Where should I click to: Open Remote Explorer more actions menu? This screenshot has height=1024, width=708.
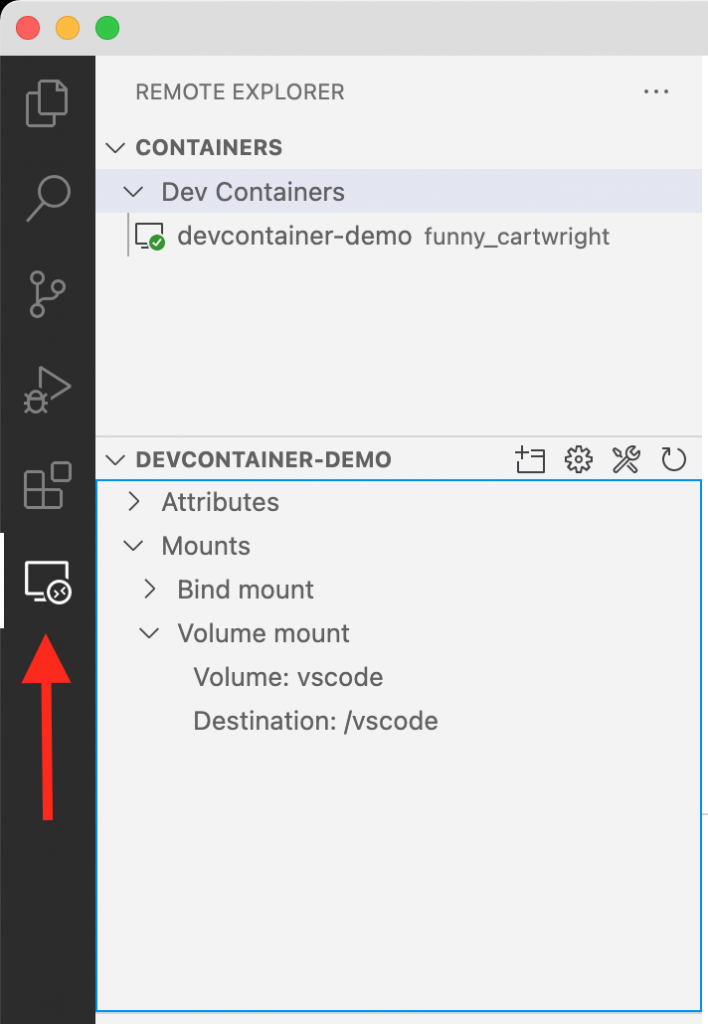656,92
